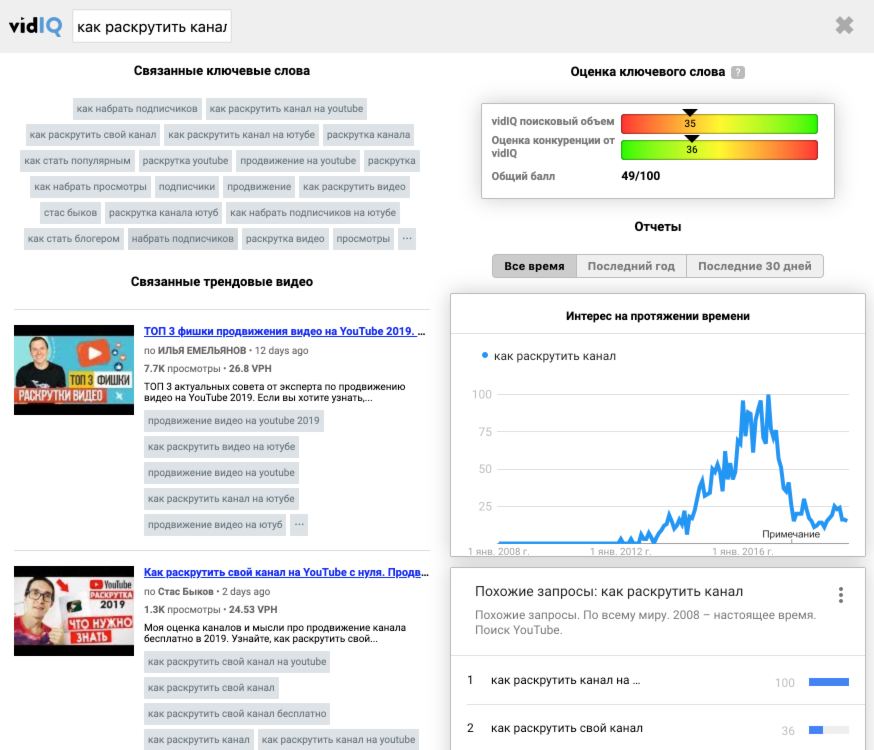Switch to the Последний год tab
This screenshot has height=750, width=874.
[x=631, y=266]
